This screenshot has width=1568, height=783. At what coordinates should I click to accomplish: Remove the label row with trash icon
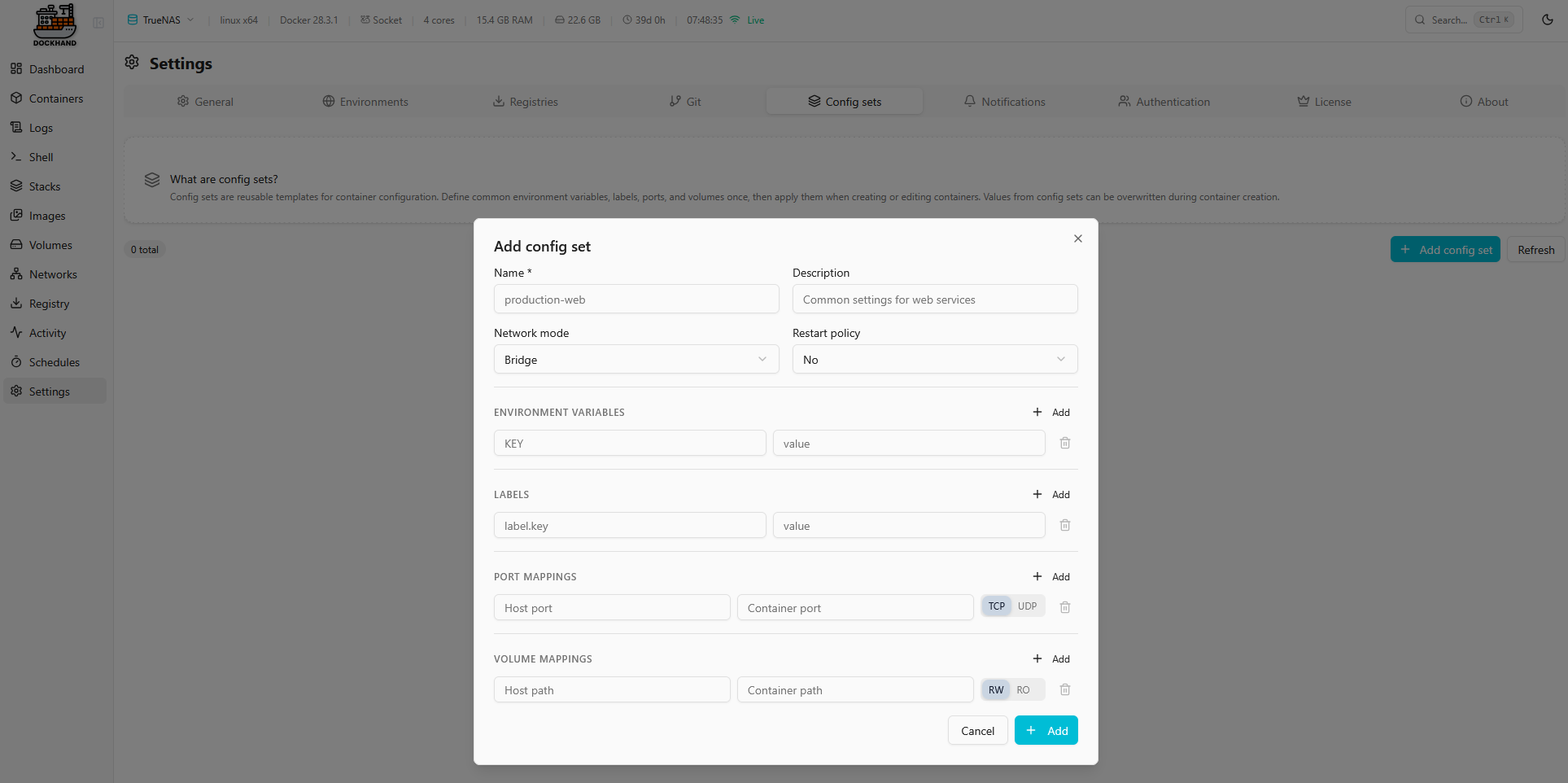[x=1064, y=525]
